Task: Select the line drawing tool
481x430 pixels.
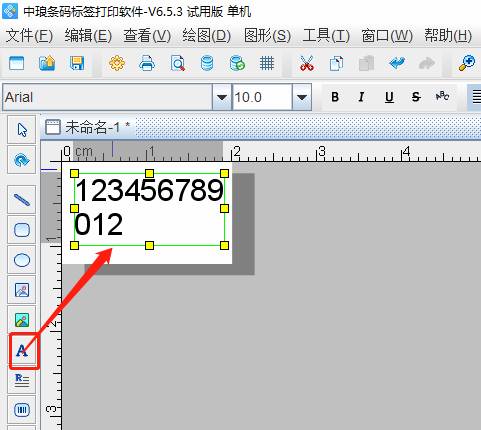Action: click(x=22, y=200)
